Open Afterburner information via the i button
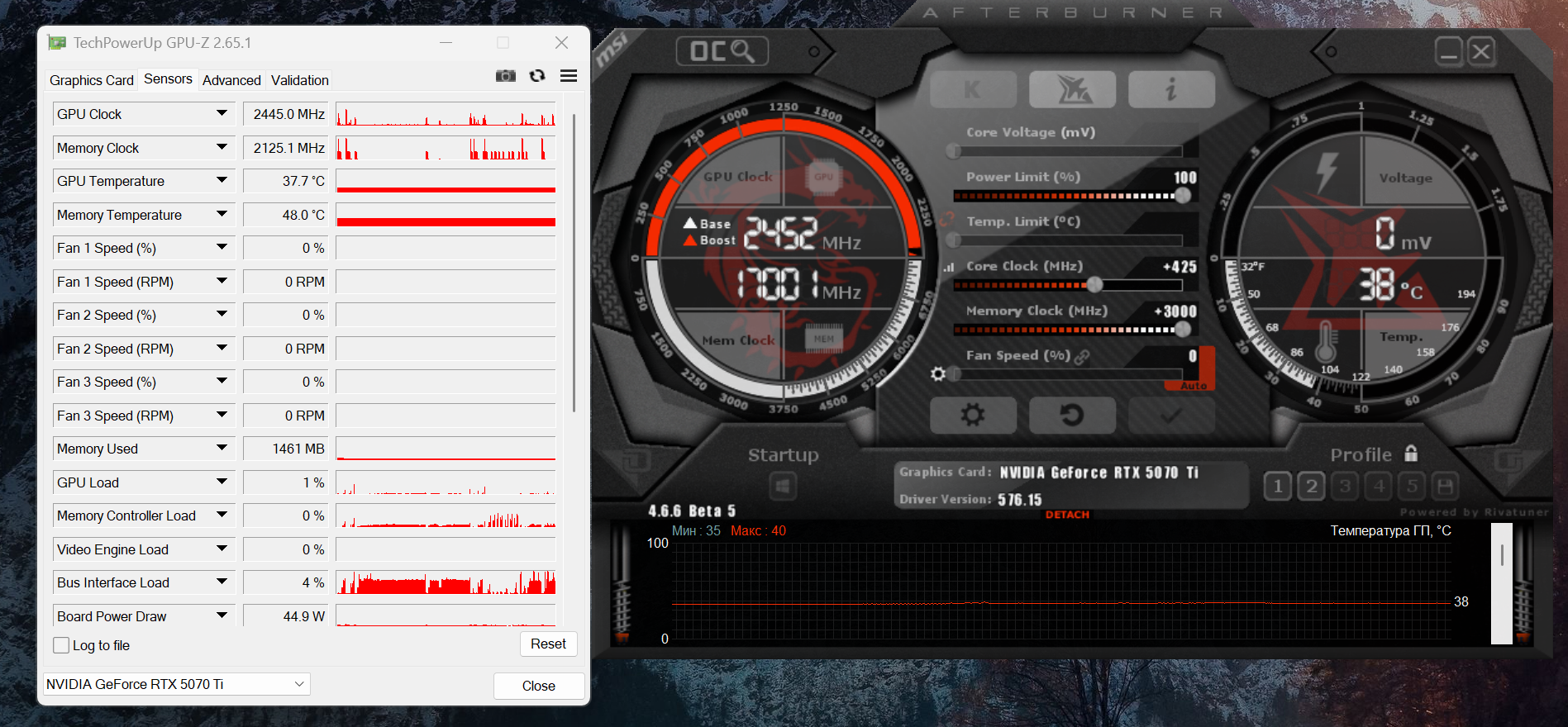This screenshot has height=727, width=1568. (1171, 89)
